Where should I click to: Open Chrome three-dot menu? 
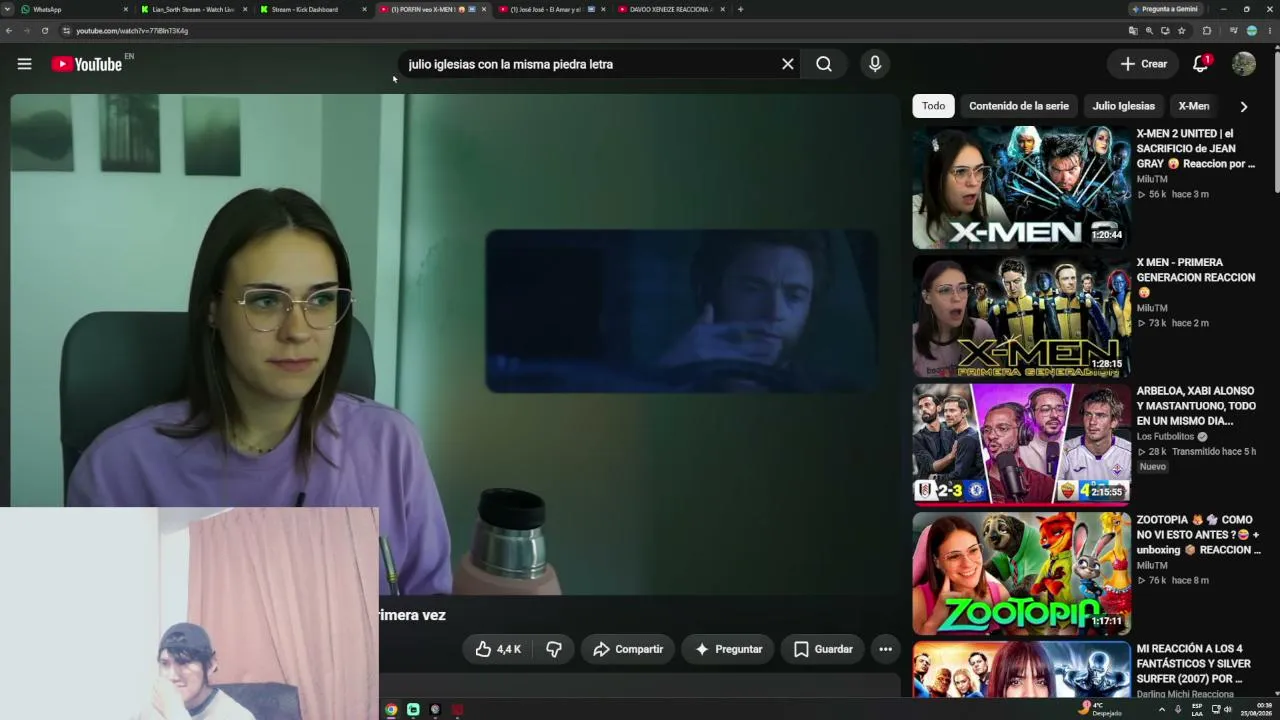[x=1270, y=31]
